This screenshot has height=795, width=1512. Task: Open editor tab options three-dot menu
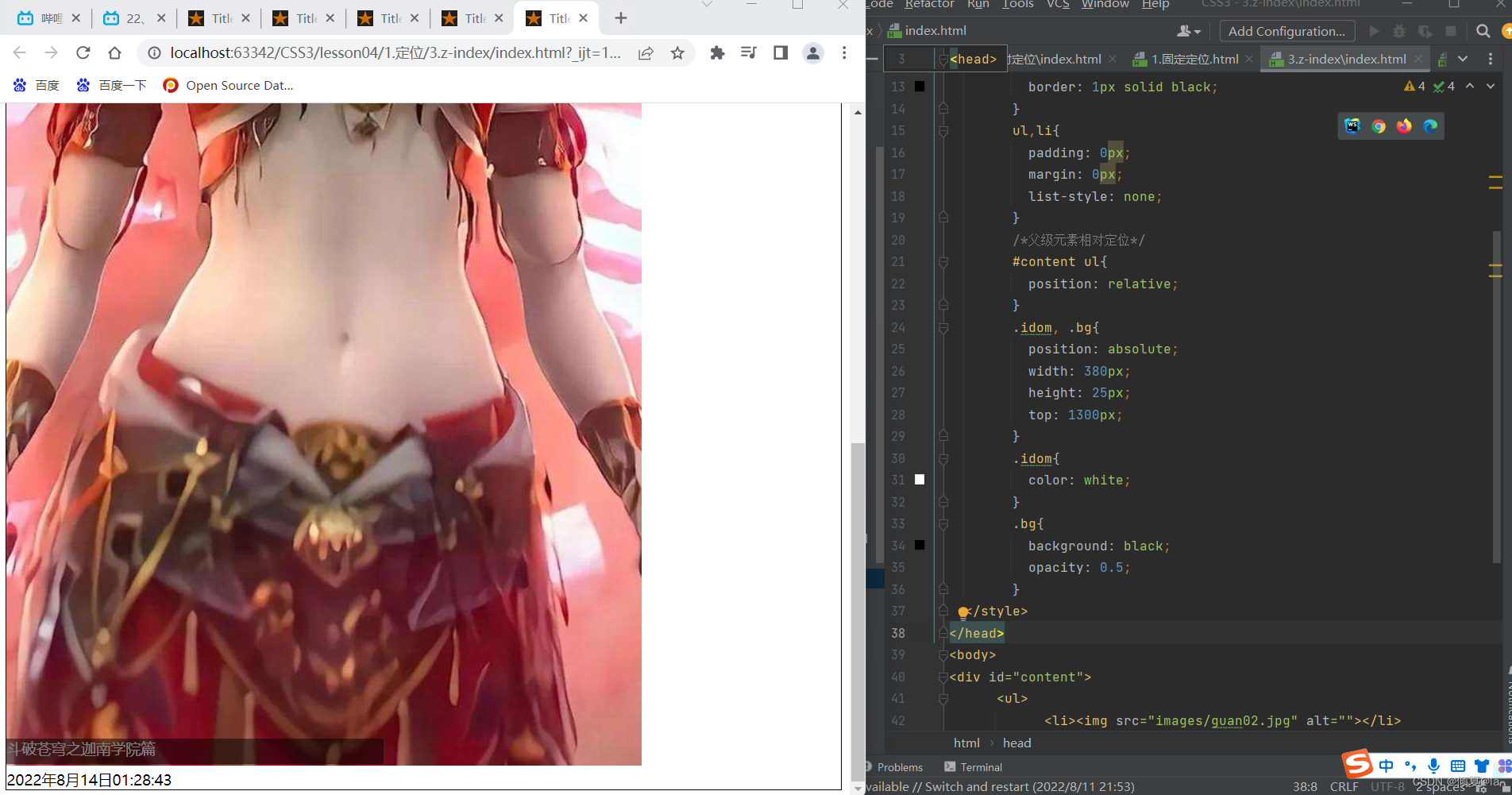1490,59
